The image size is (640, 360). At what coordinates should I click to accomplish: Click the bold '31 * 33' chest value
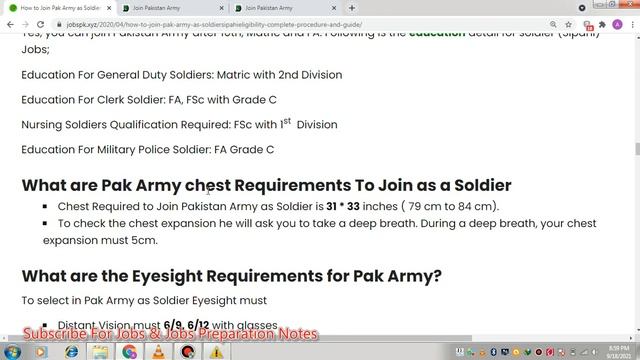pos(343,207)
